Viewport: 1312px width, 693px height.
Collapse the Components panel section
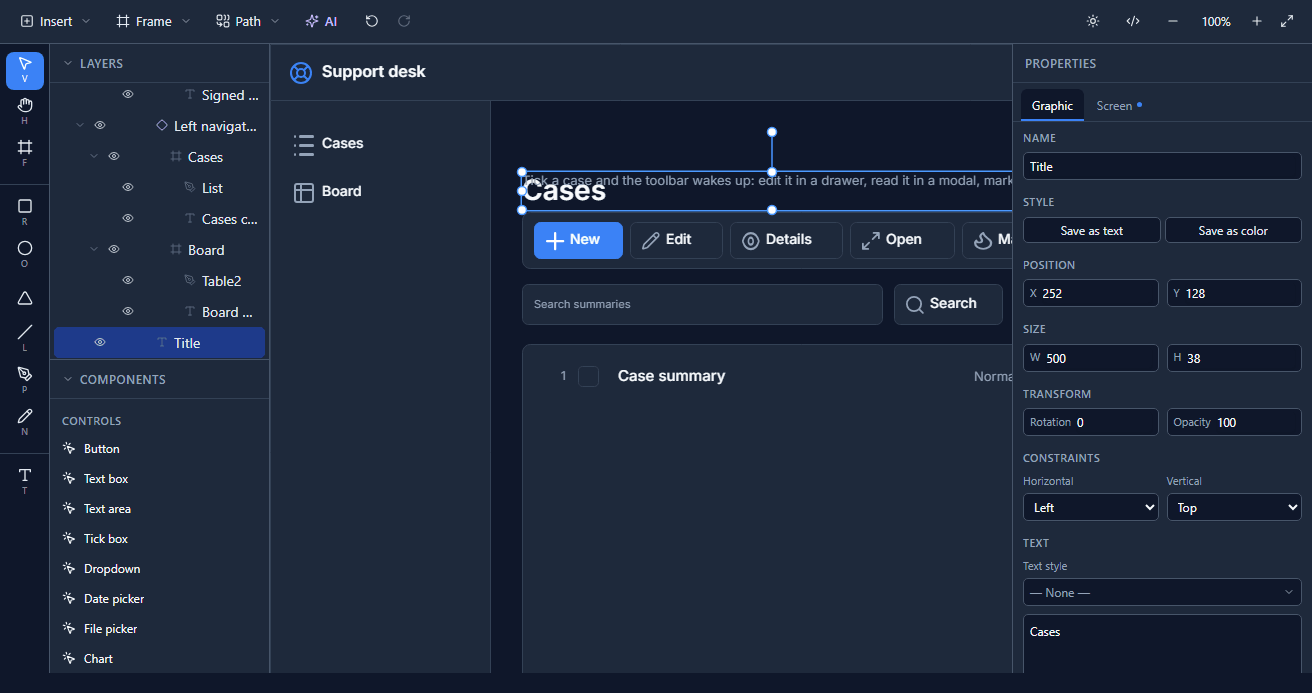pyautogui.click(x=68, y=379)
